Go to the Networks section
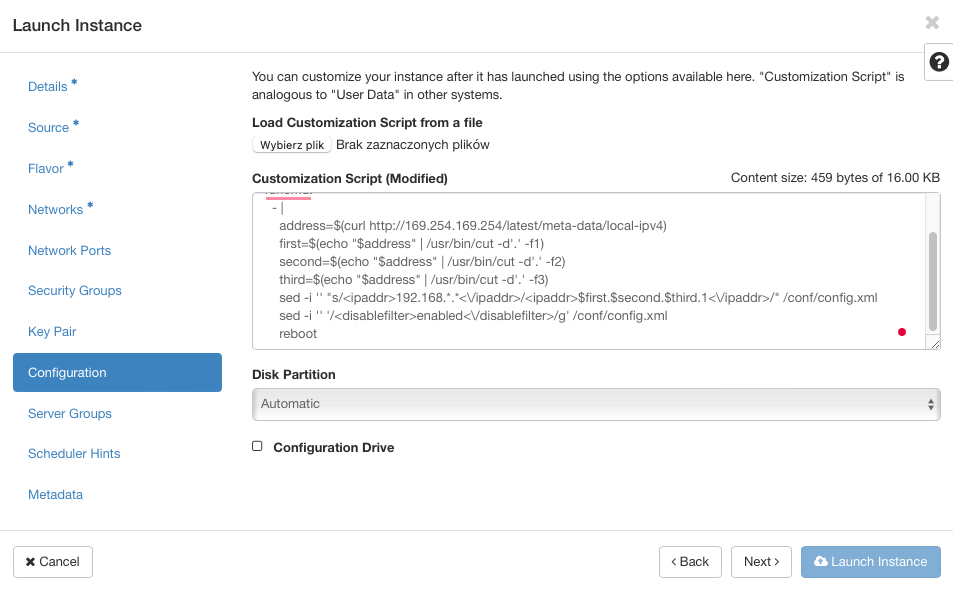953x592 pixels. tap(56, 210)
